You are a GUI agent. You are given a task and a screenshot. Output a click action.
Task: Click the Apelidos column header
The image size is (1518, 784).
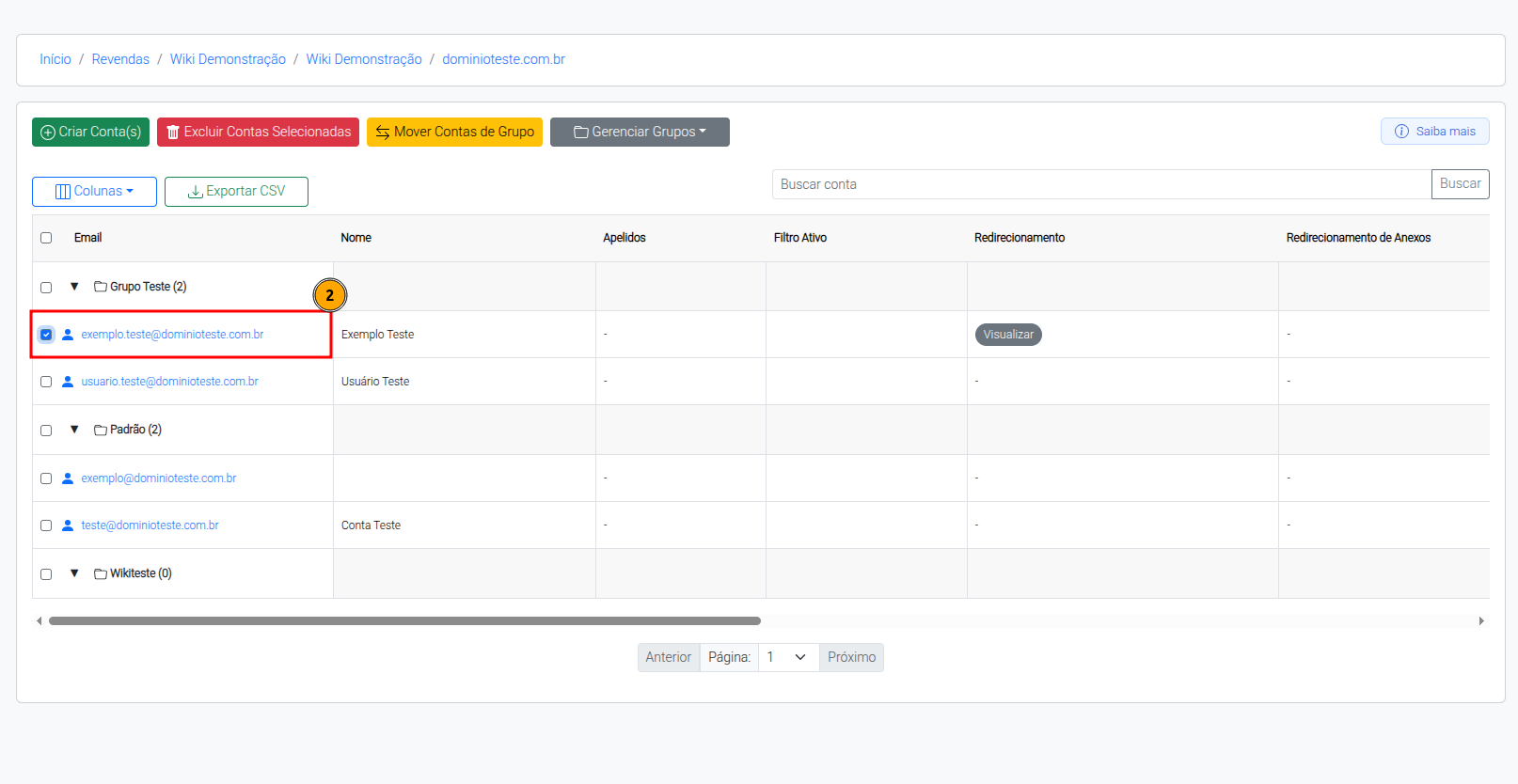click(625, 238)
